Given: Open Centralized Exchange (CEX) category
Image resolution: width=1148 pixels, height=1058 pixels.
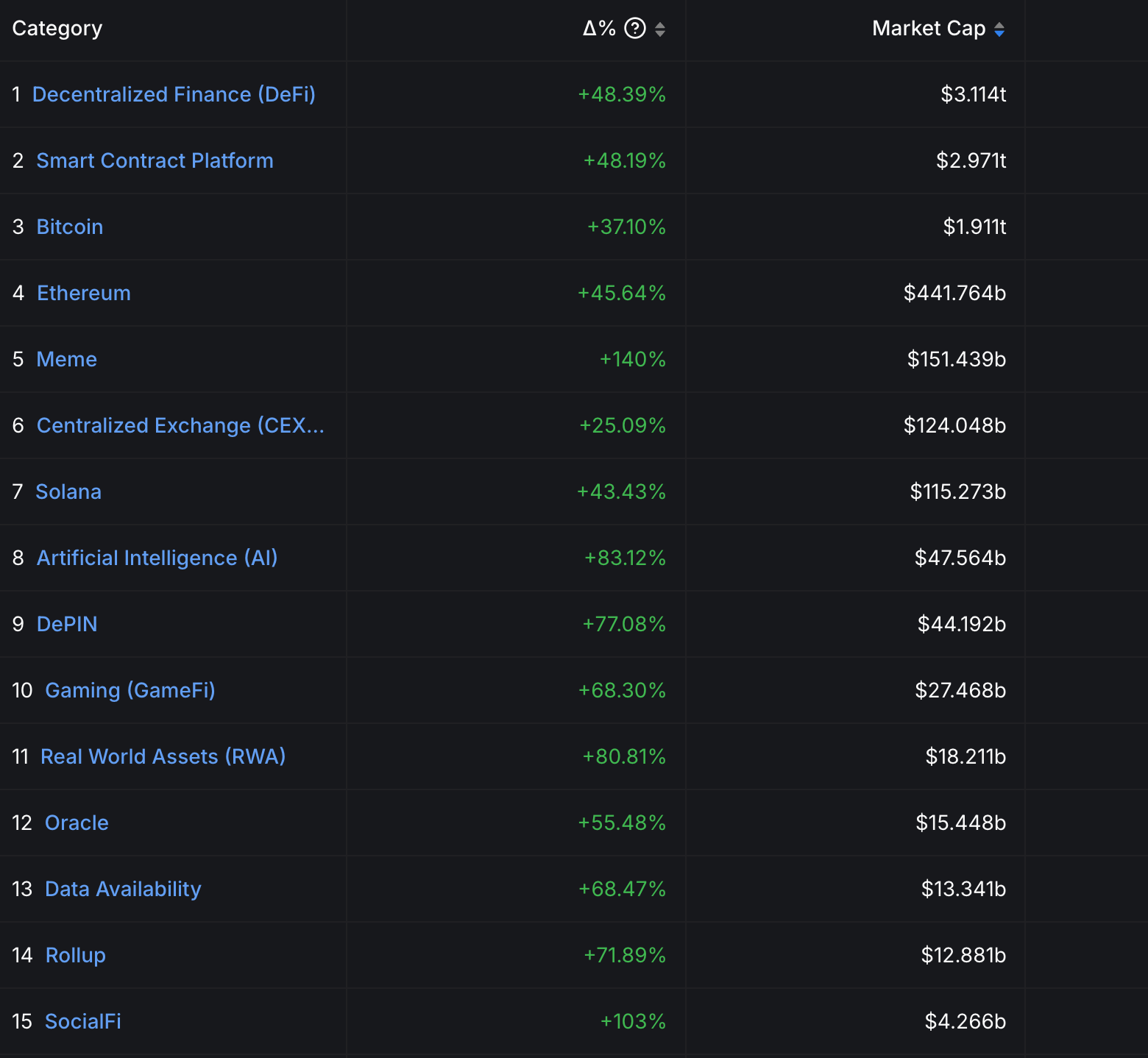Looking at the screenshot, I should click(x=180, y=426).
